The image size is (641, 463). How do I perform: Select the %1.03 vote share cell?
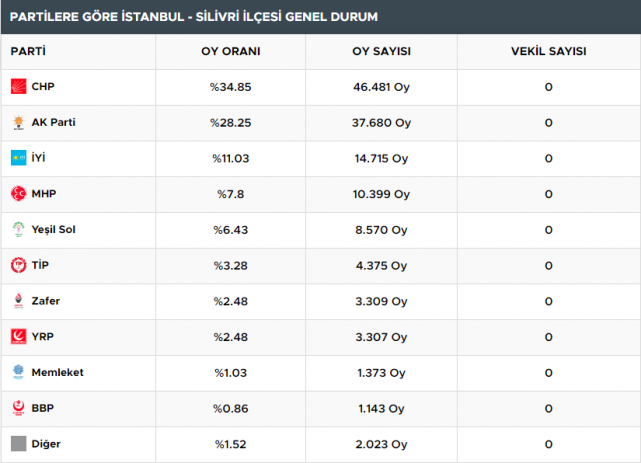tap(231, 373)
